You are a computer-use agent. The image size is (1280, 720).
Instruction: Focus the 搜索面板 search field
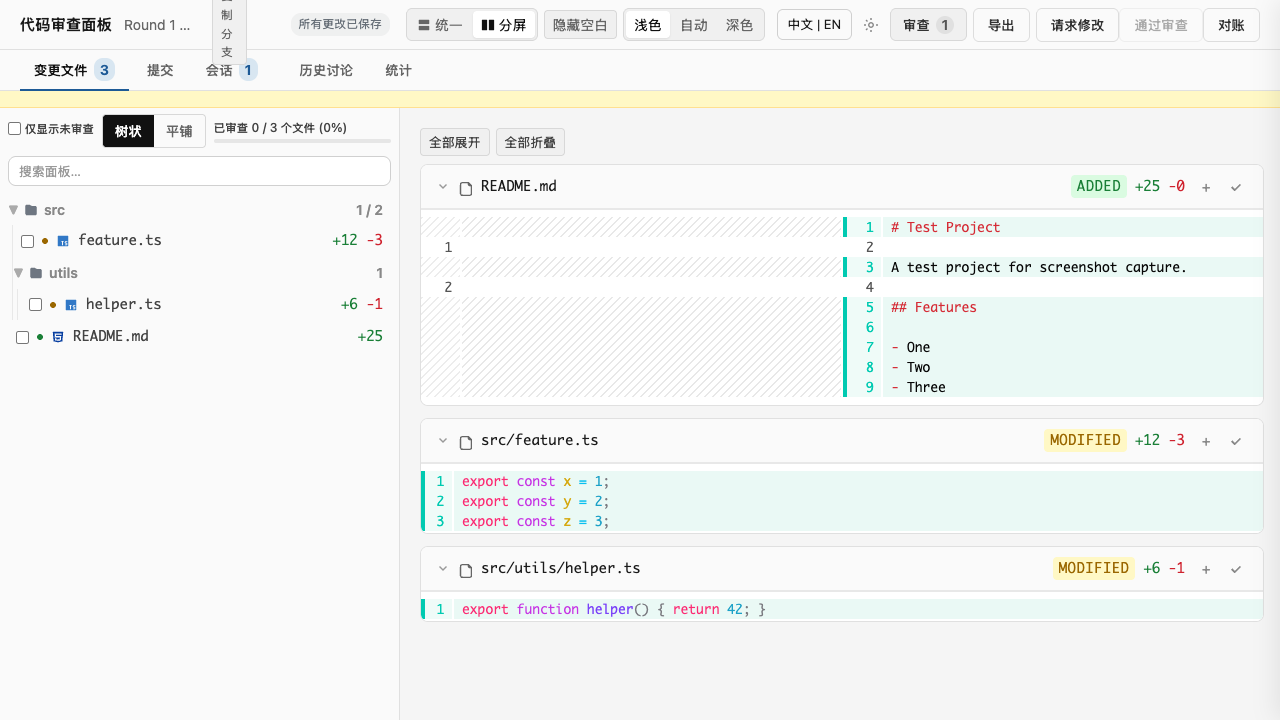point(199,171)
